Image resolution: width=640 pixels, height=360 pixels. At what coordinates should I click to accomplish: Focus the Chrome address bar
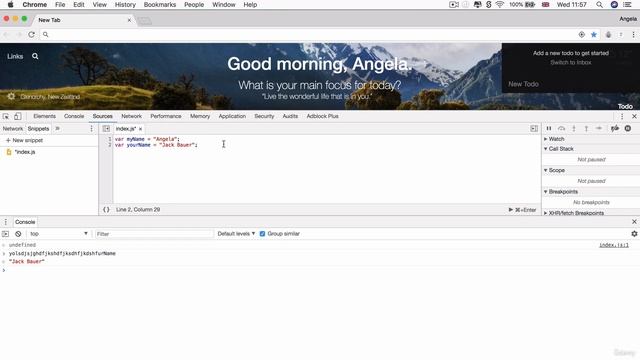310,35
